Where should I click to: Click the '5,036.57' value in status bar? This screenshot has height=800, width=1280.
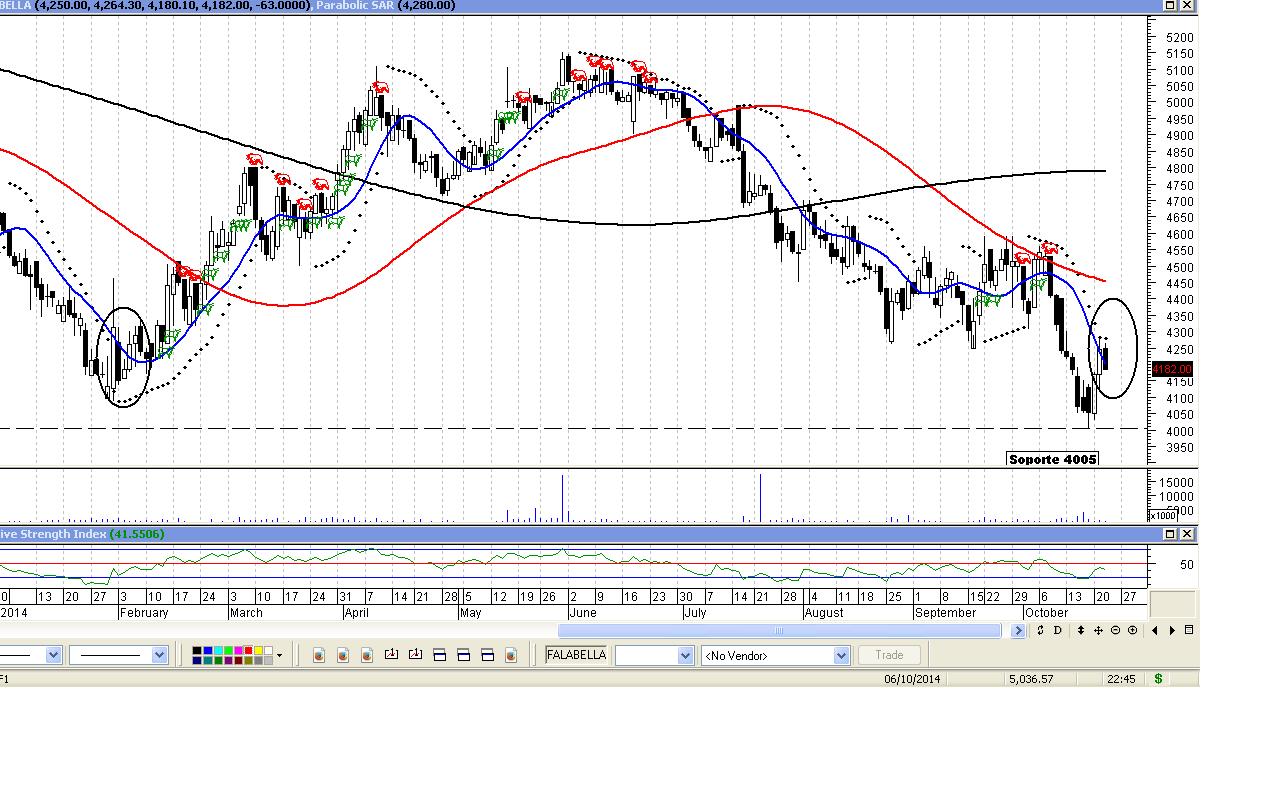1031,679
